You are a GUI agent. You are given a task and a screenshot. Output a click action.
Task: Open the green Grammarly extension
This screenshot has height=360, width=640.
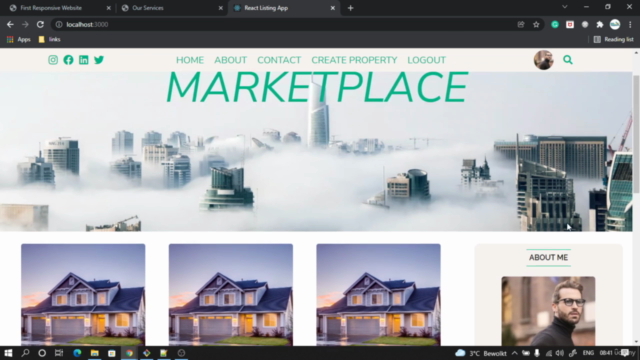click(555, 24)
